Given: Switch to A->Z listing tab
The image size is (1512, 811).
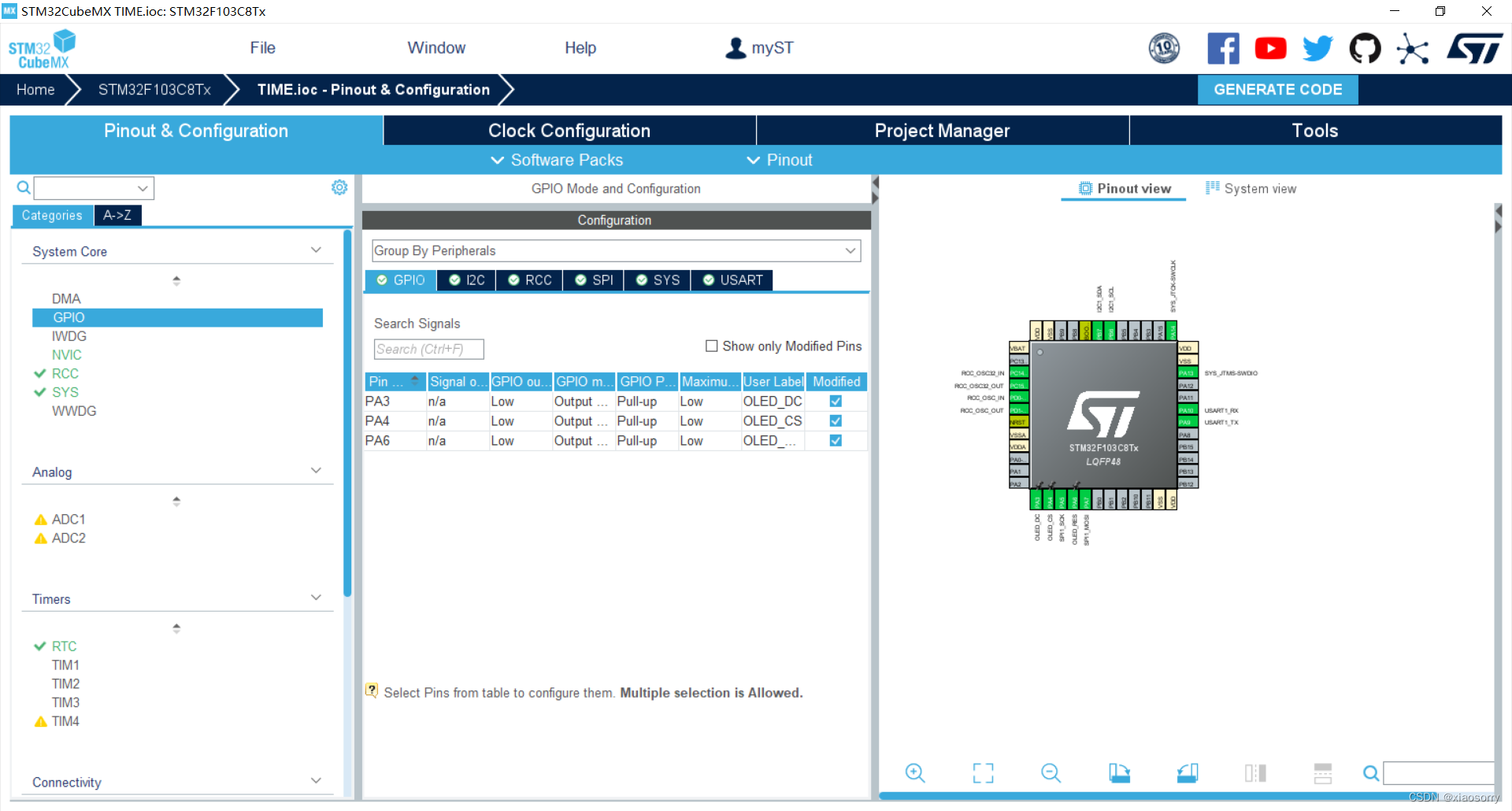Looking at the screenshot, I should [117, 215].
